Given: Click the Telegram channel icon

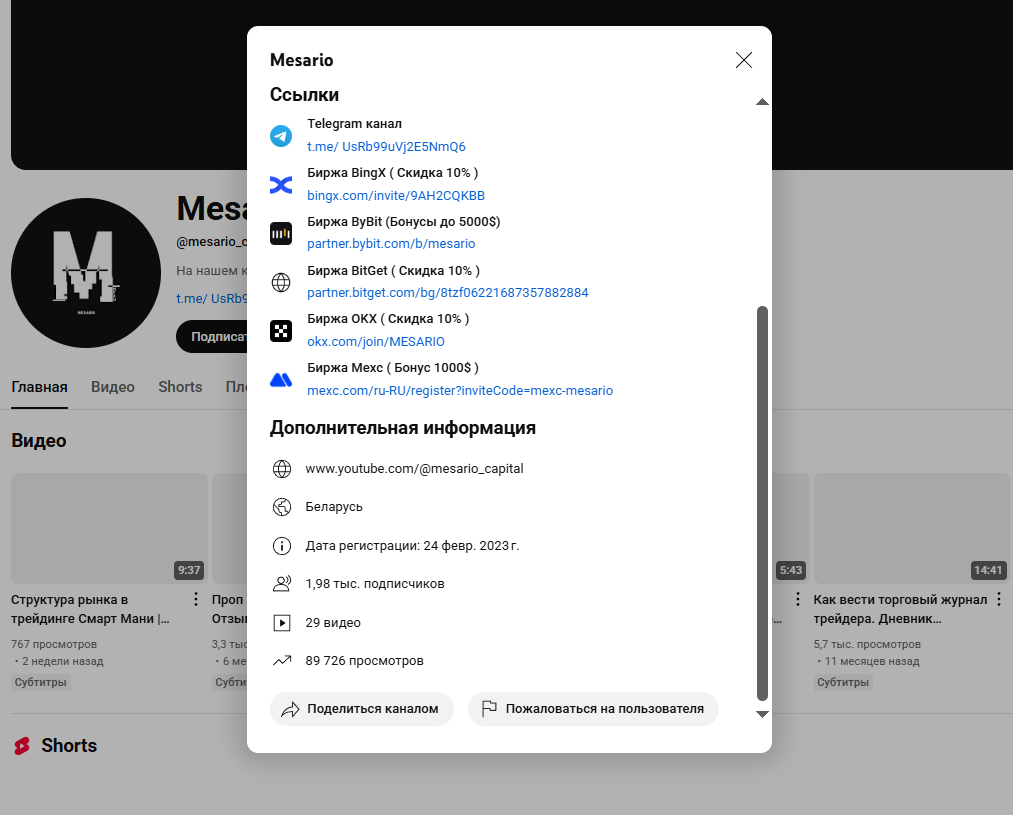Looking at the screenshot, I should [x=281, y=136].
